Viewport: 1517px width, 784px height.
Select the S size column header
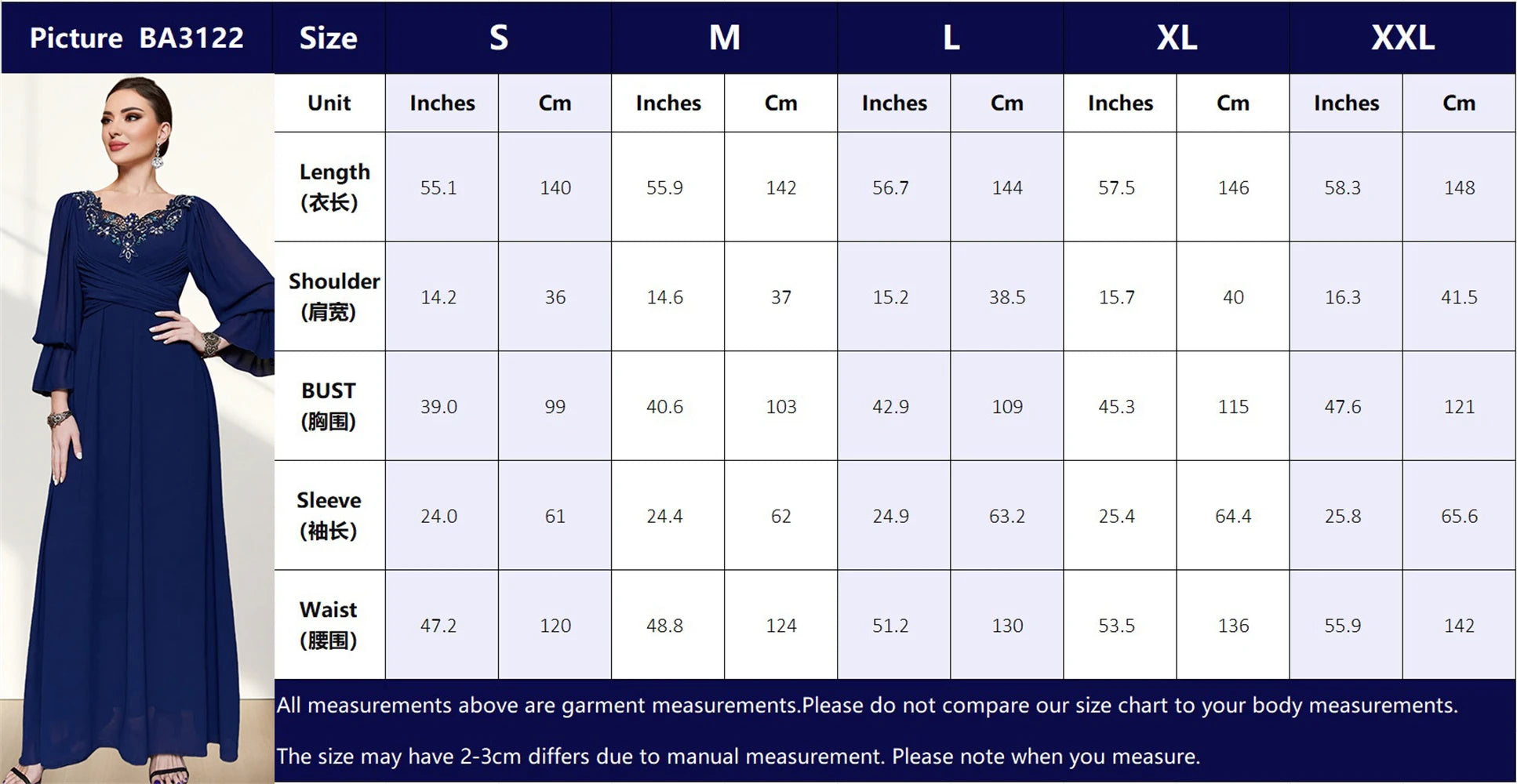498,38
